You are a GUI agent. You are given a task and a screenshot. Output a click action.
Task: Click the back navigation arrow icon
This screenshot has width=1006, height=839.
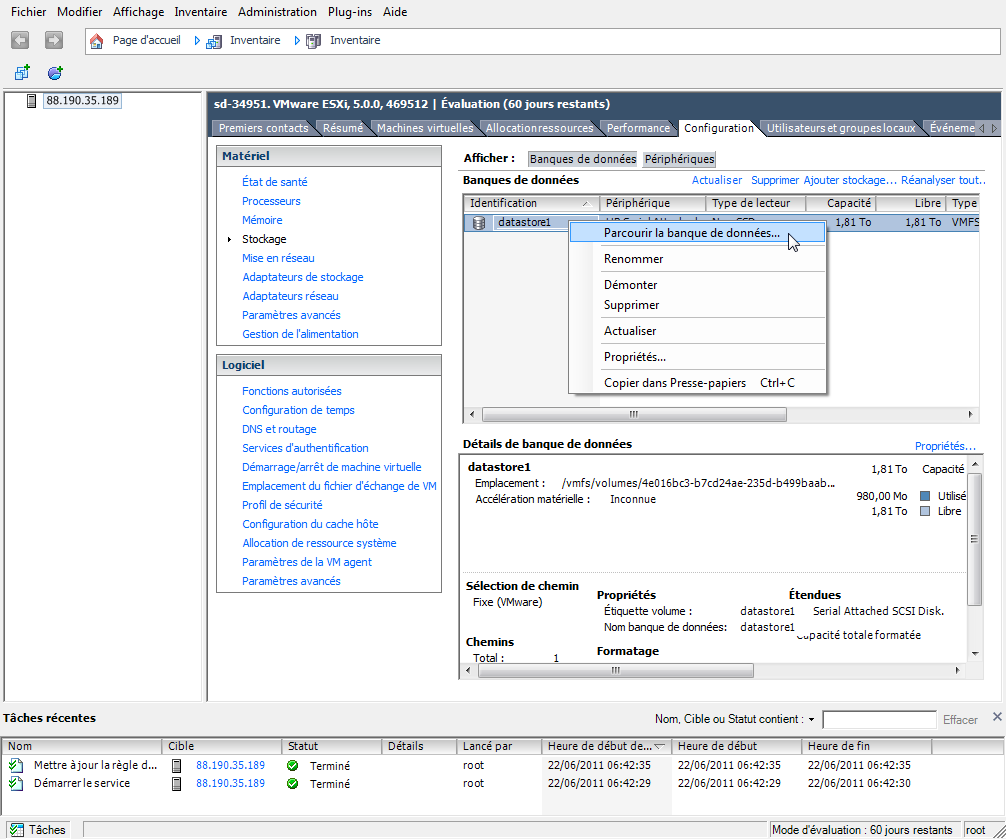coord(20,40)
